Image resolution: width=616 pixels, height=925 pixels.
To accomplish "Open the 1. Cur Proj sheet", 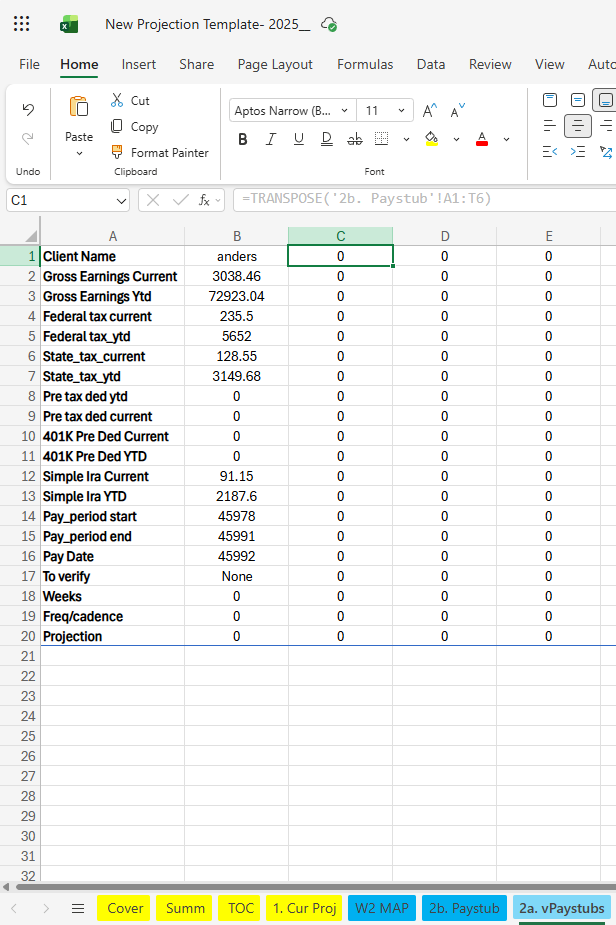I will pyautogui.click(x=304, y=908).
